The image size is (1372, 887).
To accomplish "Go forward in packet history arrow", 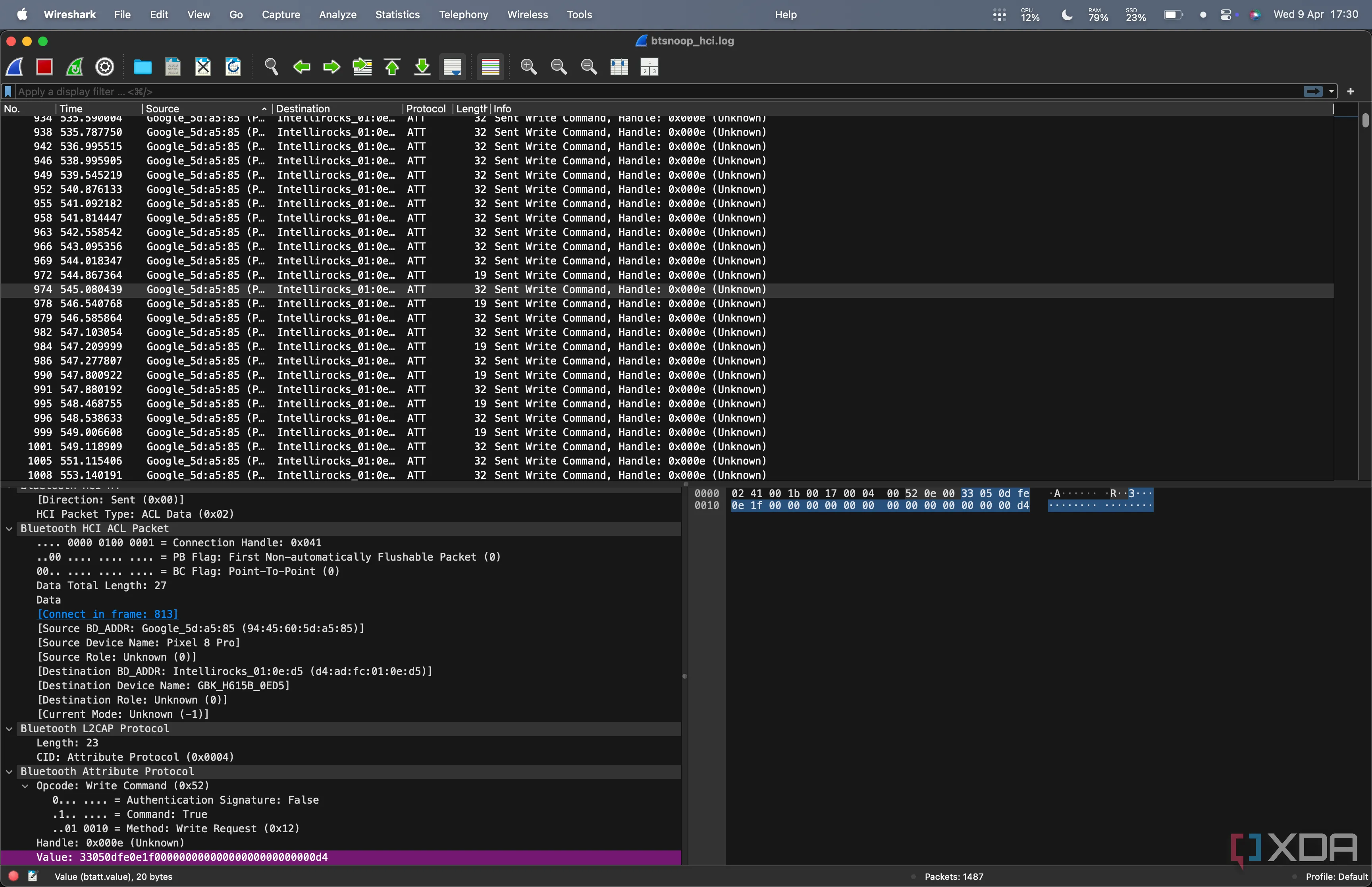I will click(331, 67).
